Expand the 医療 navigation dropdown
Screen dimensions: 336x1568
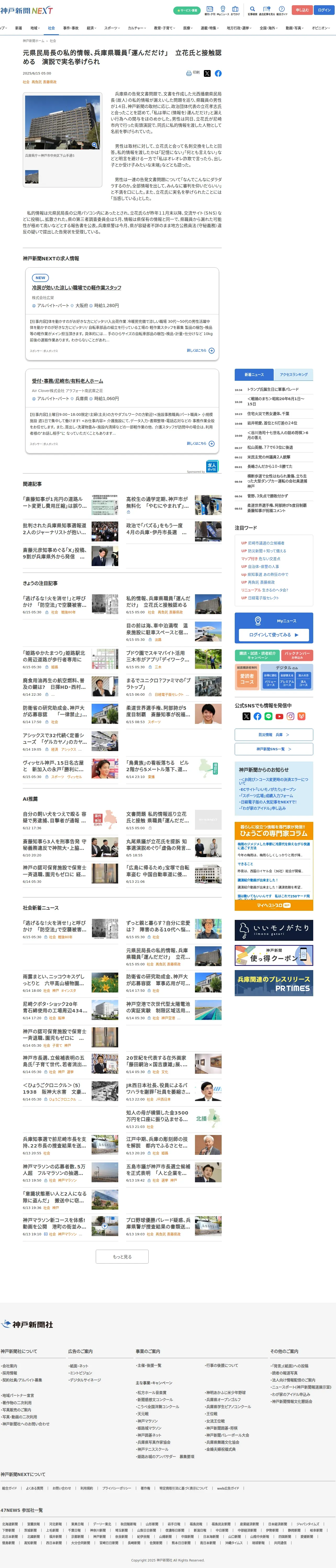[x=188, y=28]
